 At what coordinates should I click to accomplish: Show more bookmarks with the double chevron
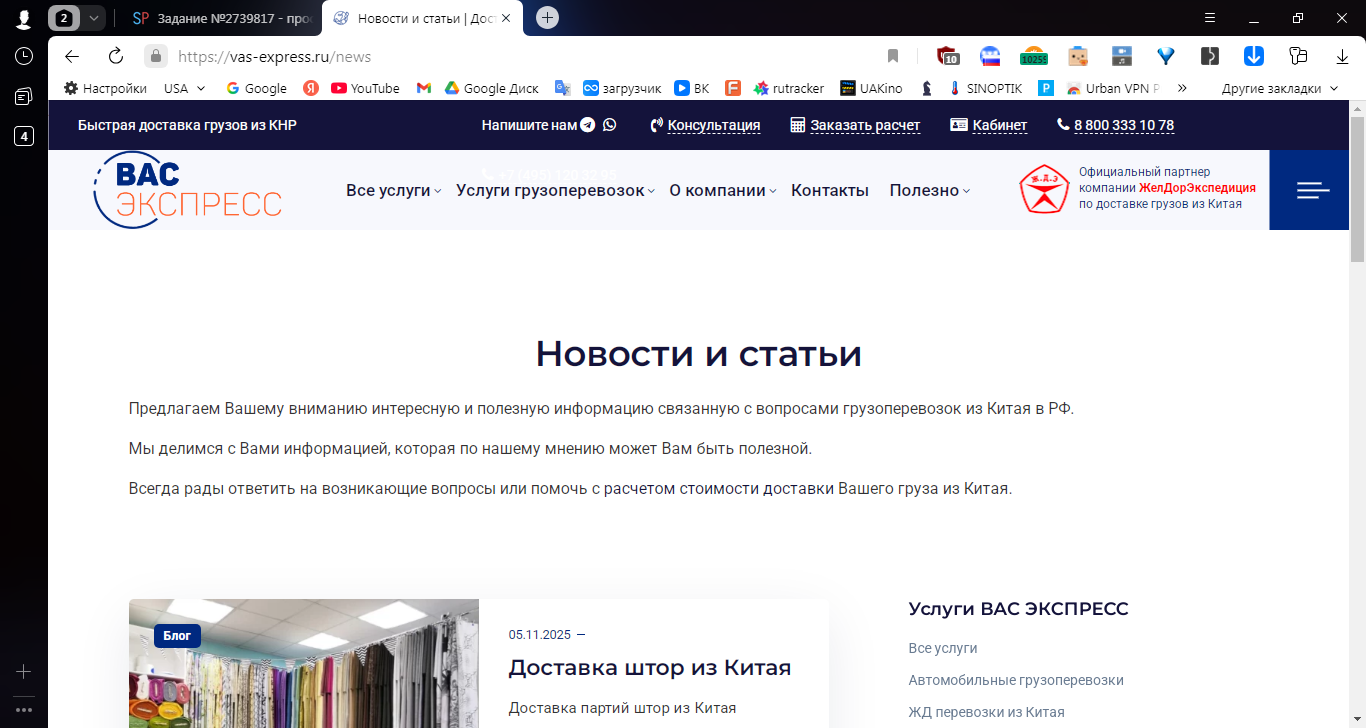[x=1182, y=88]
